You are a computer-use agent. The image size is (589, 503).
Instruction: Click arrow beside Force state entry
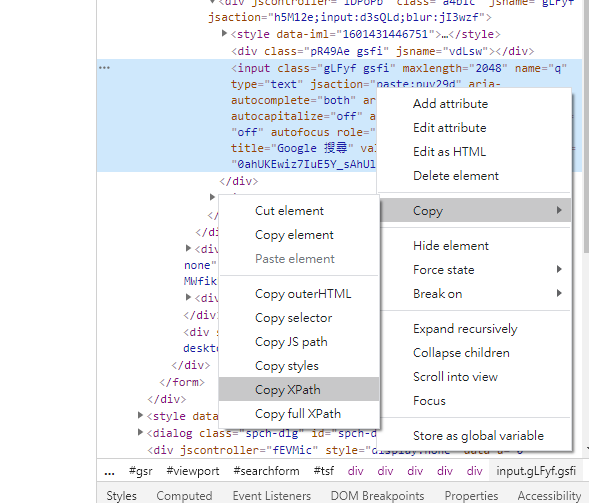coord(559,269)
